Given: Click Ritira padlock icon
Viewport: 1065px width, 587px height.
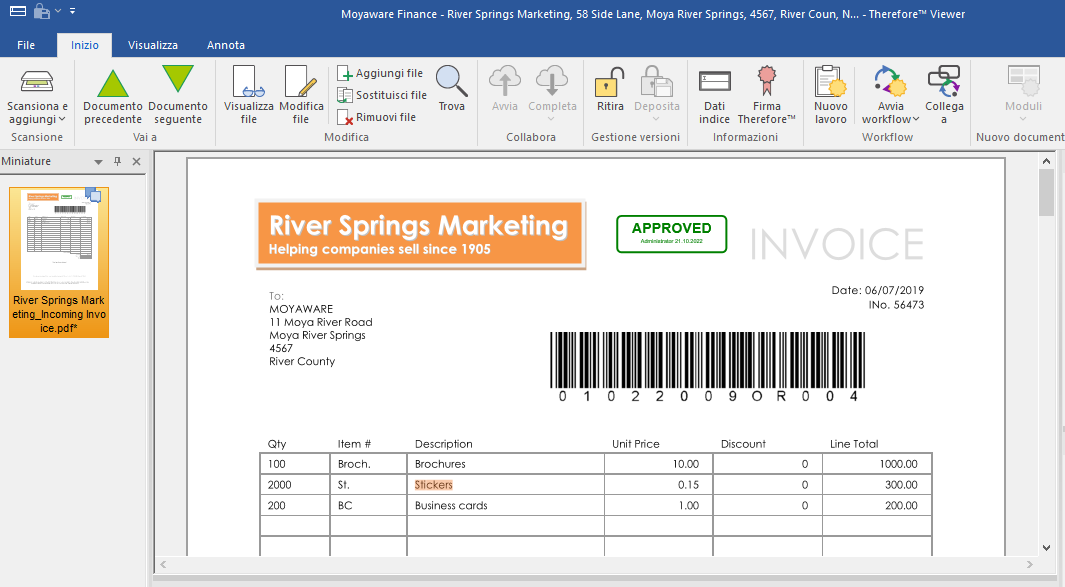Looking at the screenshot, I should 610,82.
